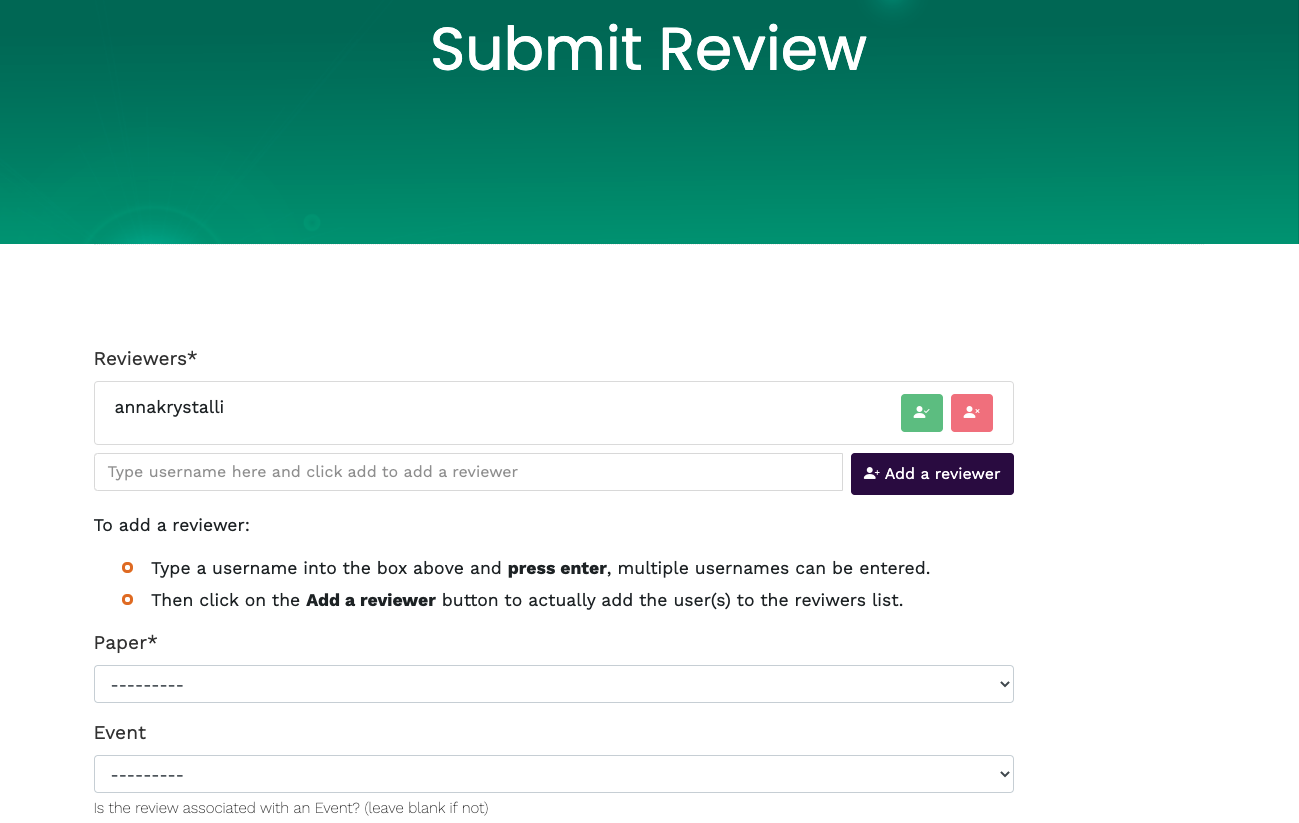Click the second orange bullet marker
This screenshot has width=1299, height=823.
[127, 600]
